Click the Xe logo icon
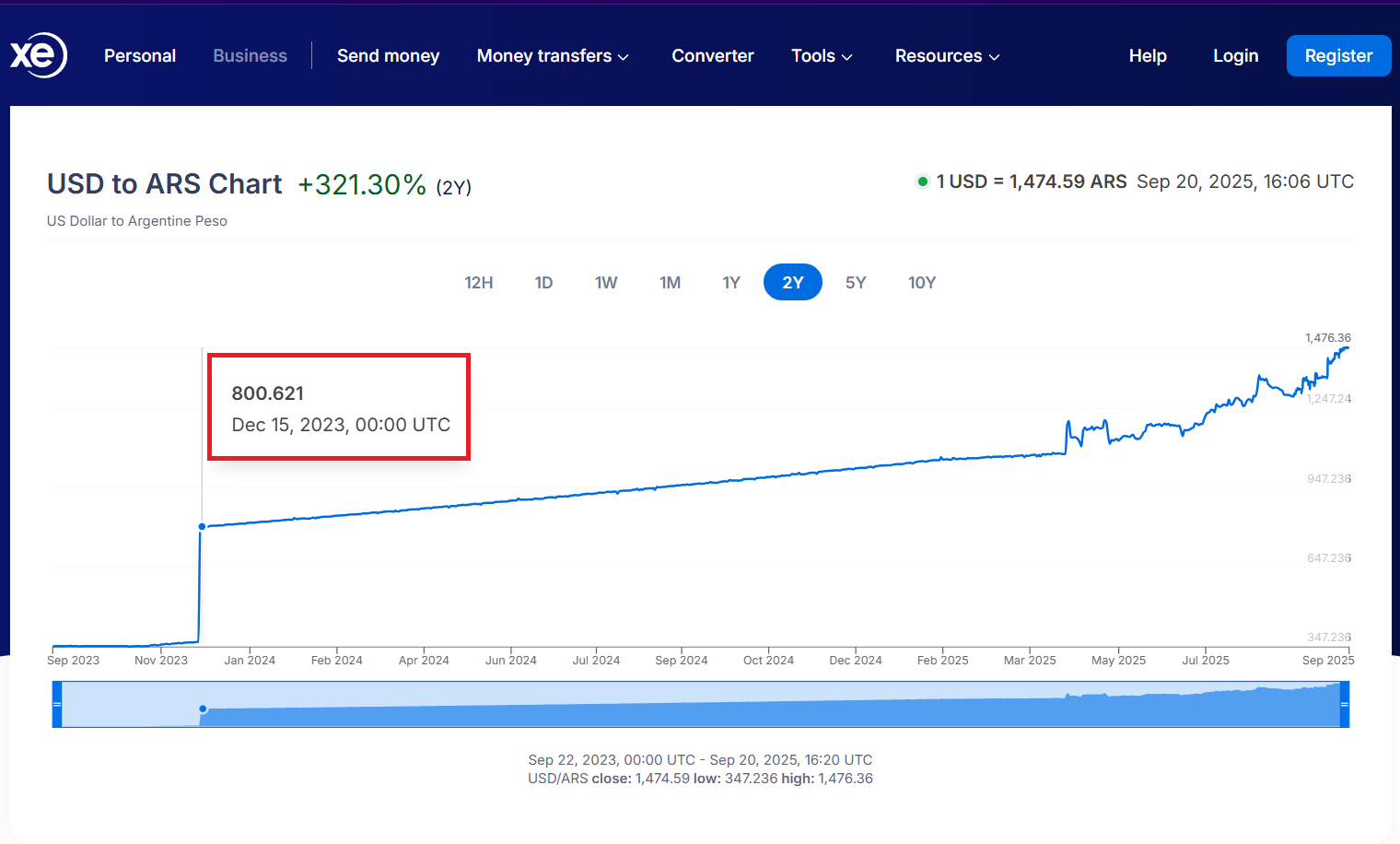Viewport: 1400px width, 844px height. pos(39,55)
